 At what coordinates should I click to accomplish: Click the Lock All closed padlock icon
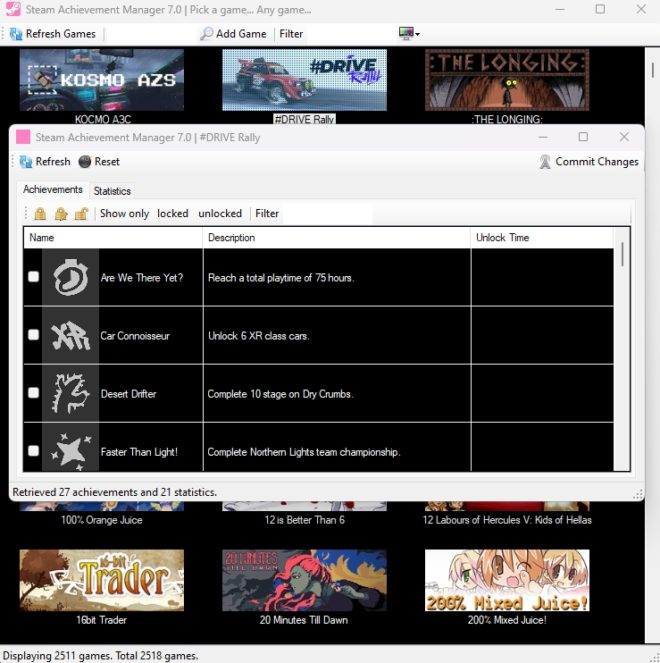tap(40, 214)
